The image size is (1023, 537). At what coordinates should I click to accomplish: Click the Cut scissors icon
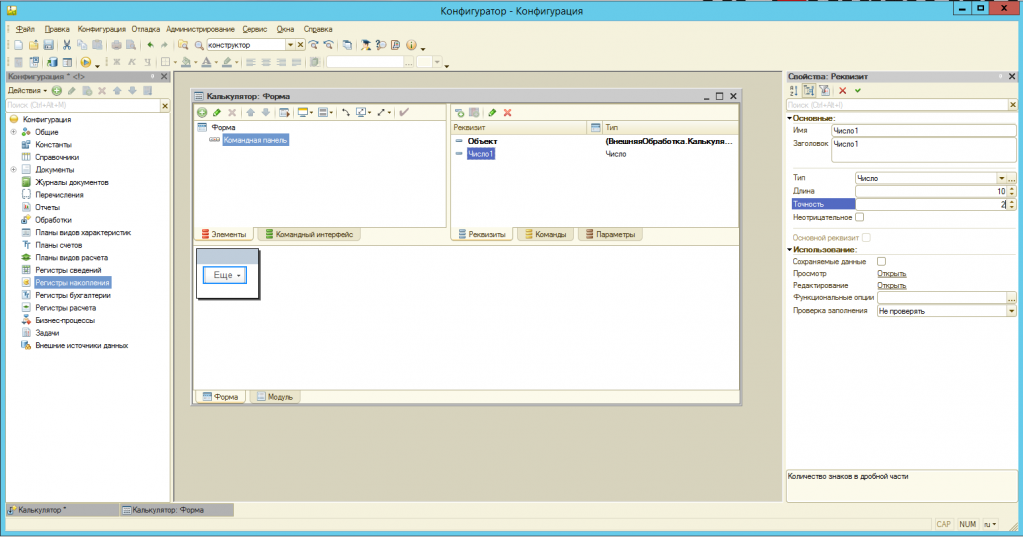pos(67,45)
